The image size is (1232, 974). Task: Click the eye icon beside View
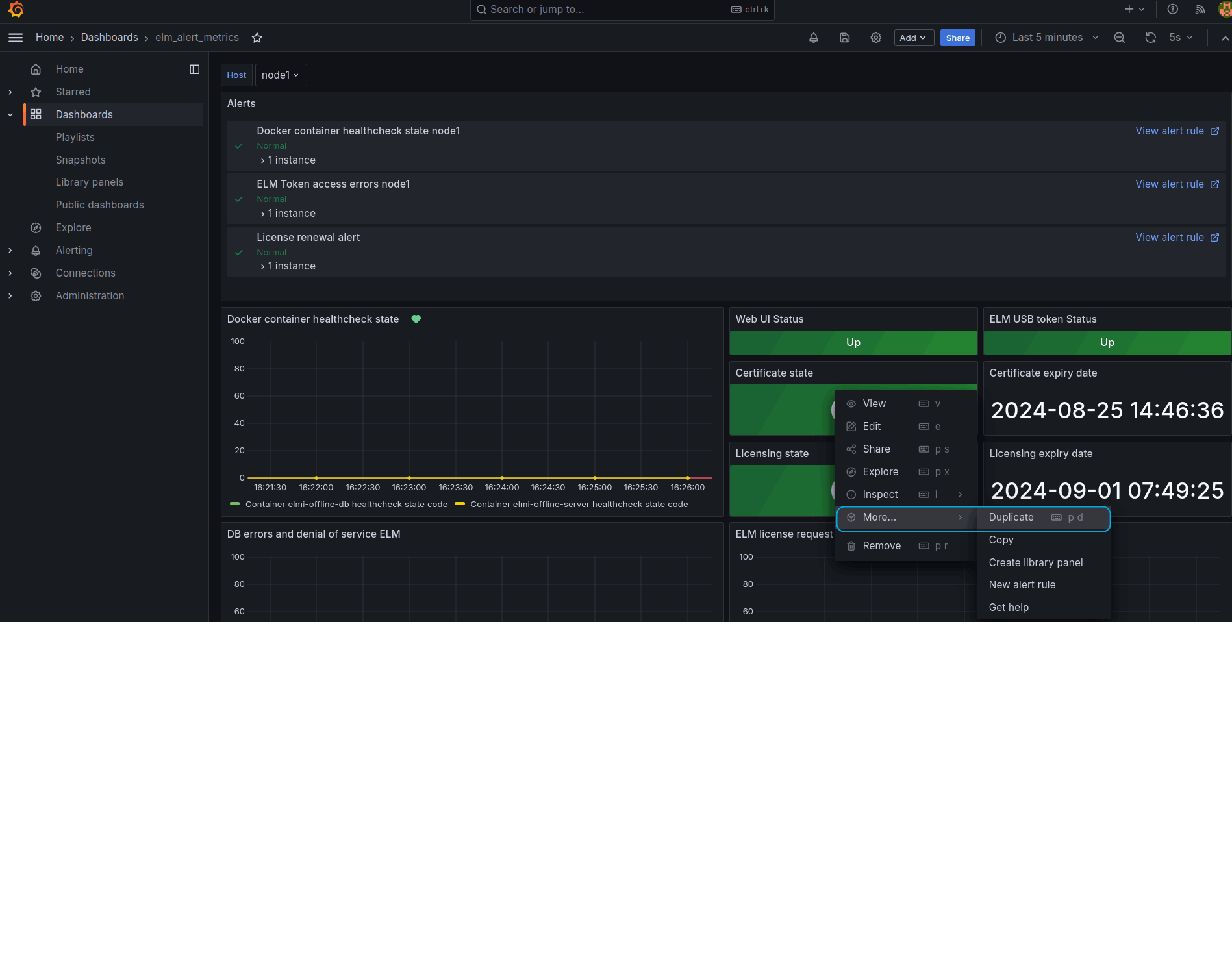(x=851, y=404)
